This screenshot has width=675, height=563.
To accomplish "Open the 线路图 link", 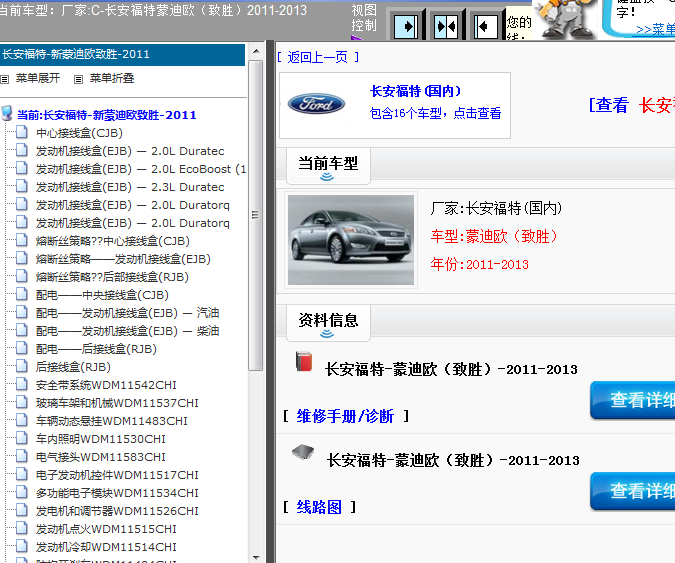I will (x=319, y=507).
